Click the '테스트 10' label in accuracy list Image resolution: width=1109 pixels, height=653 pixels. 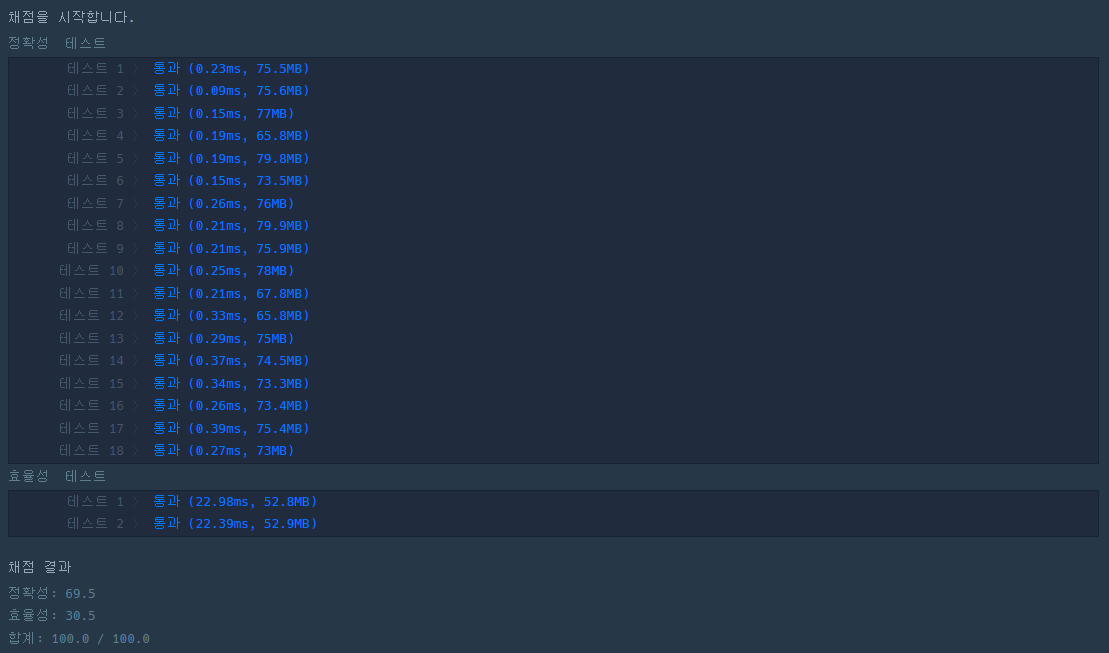point(91,270)
